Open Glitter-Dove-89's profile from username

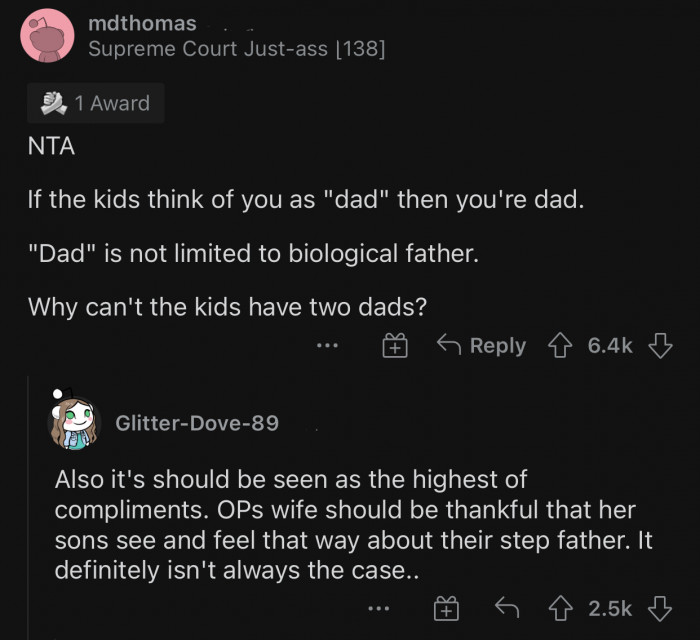[197, 423]
